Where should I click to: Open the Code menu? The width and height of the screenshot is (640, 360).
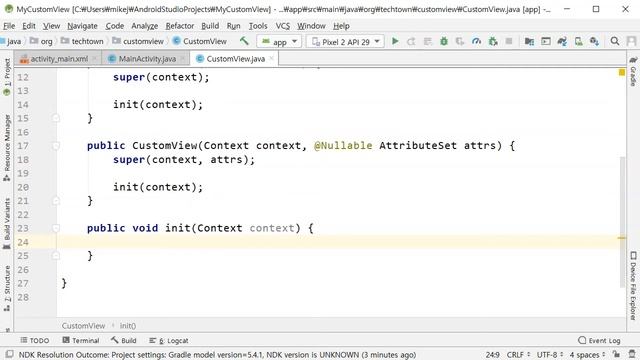click(115, 26)
